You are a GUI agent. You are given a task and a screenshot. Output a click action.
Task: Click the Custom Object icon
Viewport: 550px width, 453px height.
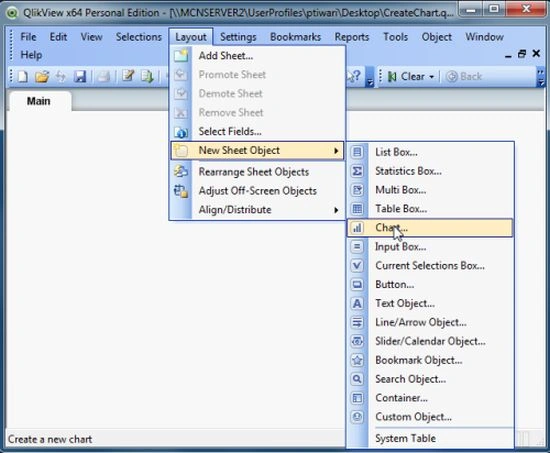pyautogui.click(x=357, y=417)
